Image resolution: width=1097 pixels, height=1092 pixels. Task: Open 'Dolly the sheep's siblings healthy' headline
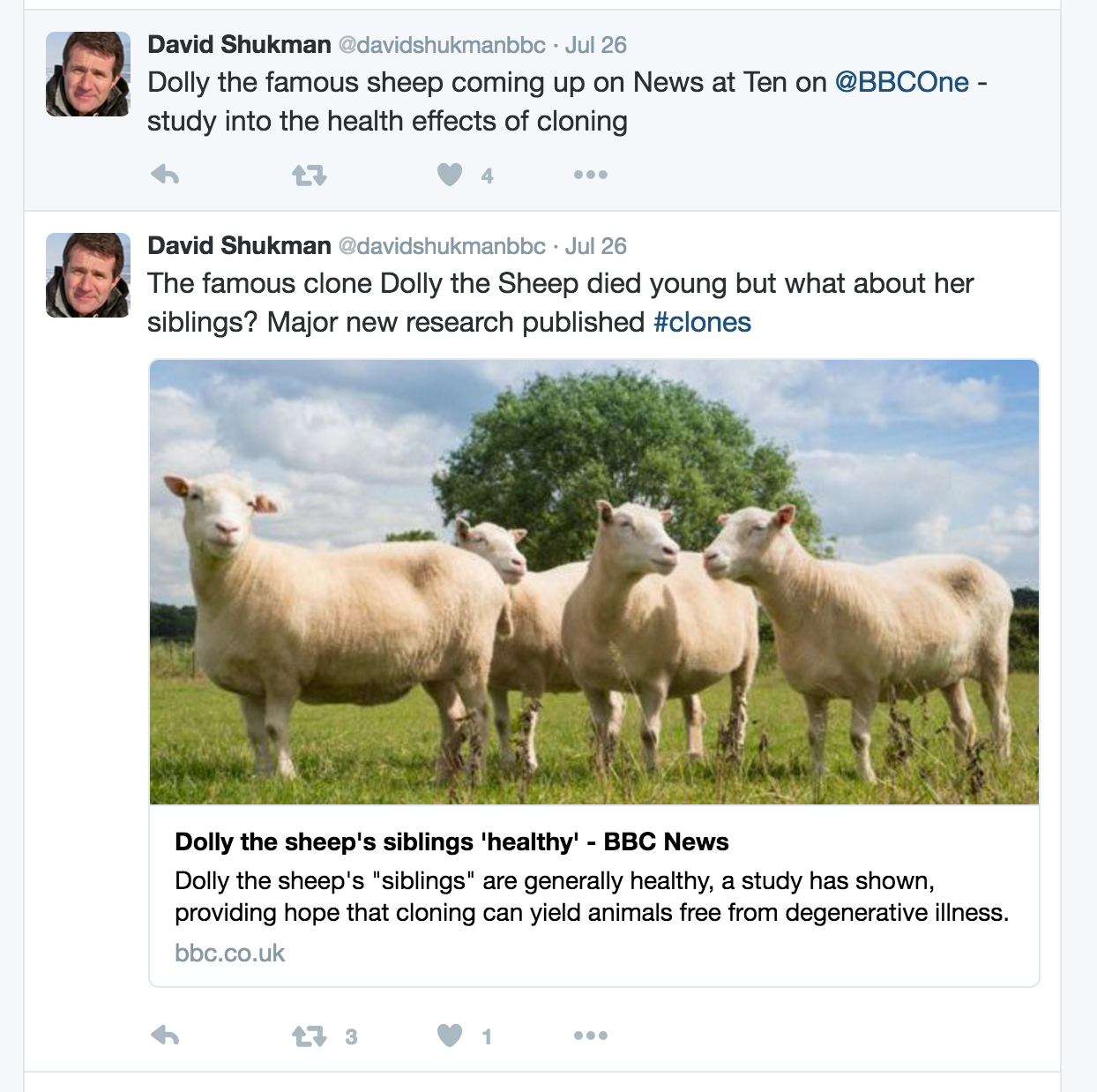pyautogui.click(x=451, y=842)
